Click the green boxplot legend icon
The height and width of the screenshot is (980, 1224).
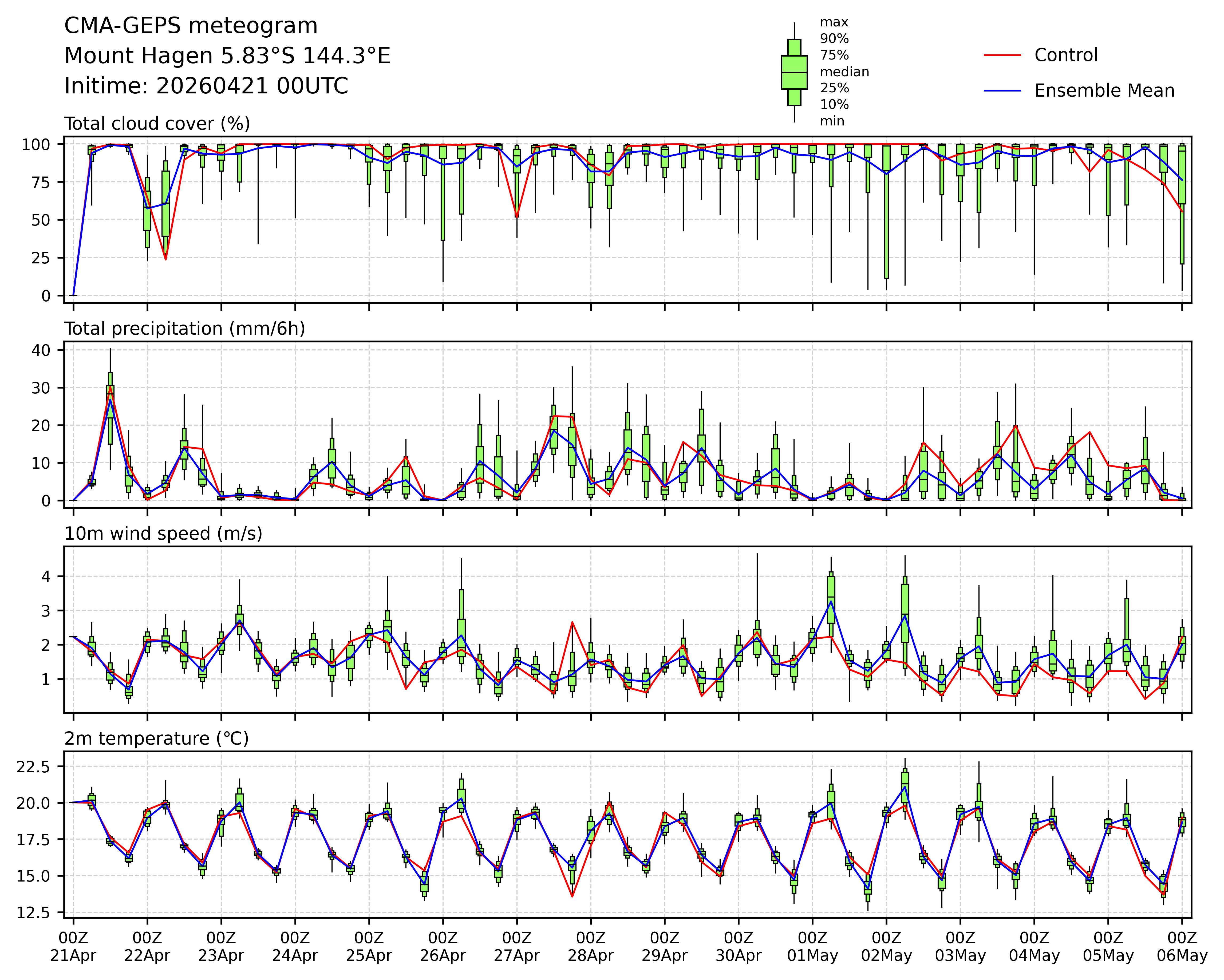pyautogui.click(x=794, y=73)
